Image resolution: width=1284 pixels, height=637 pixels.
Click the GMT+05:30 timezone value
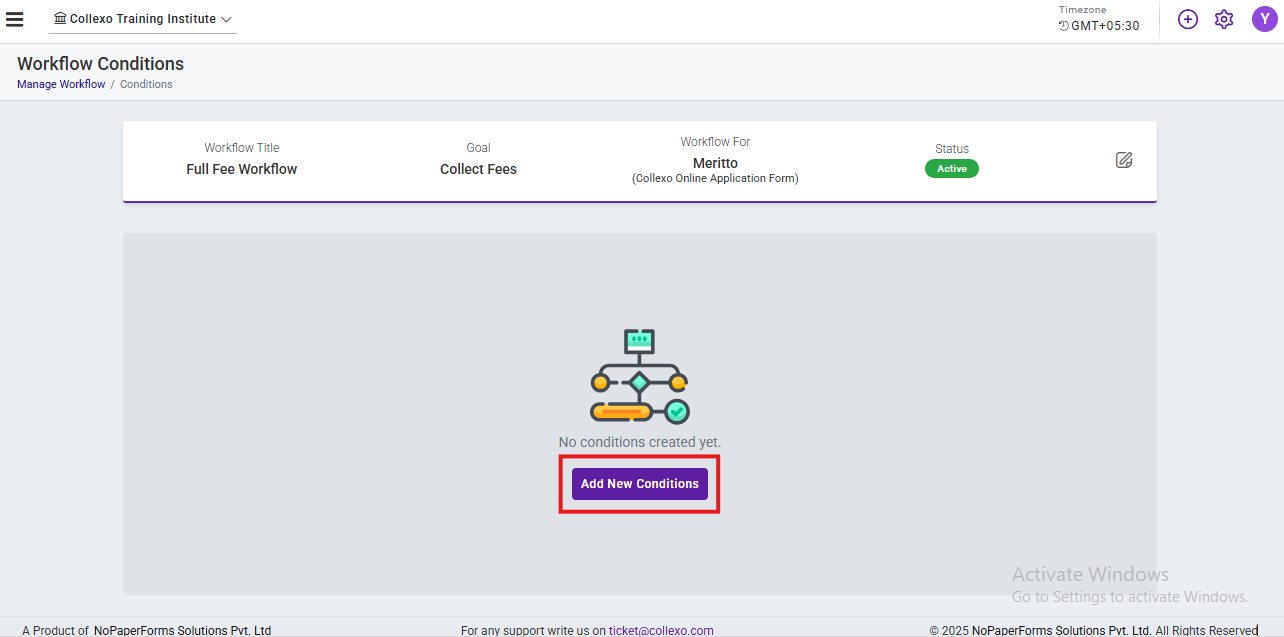(x=1105, y=26)
